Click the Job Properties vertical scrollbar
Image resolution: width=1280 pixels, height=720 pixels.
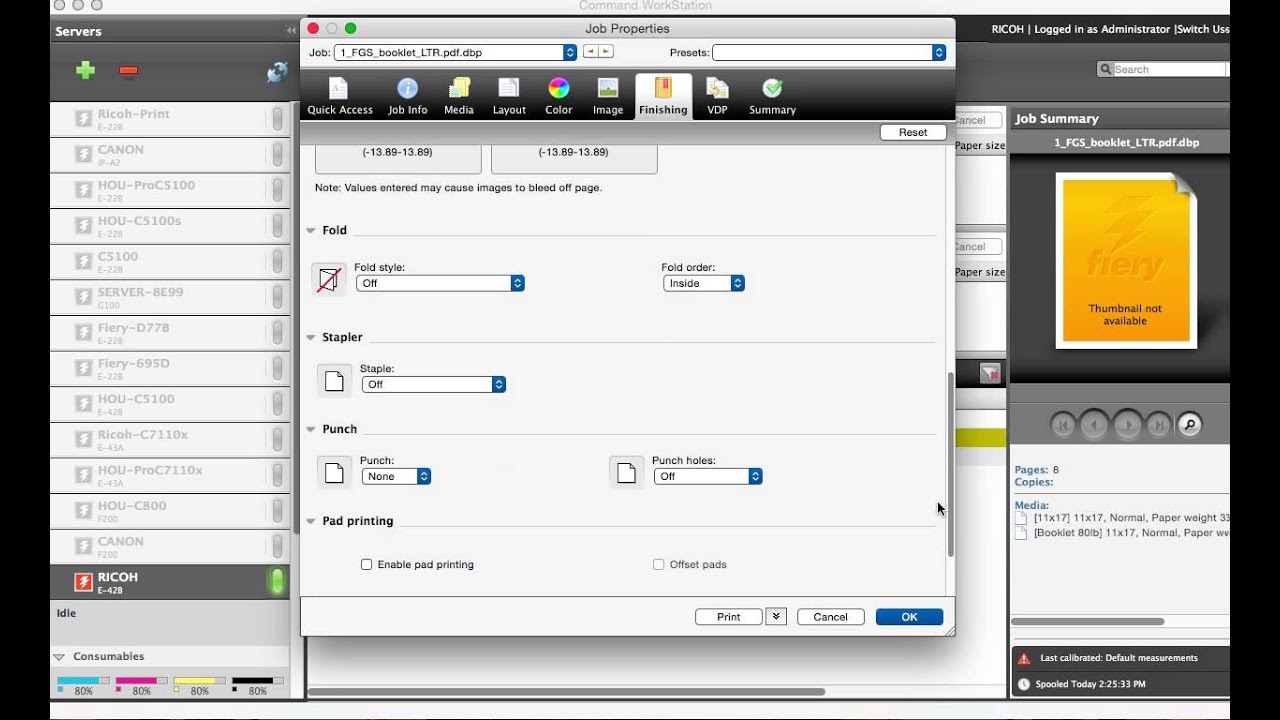pos(950,464)
